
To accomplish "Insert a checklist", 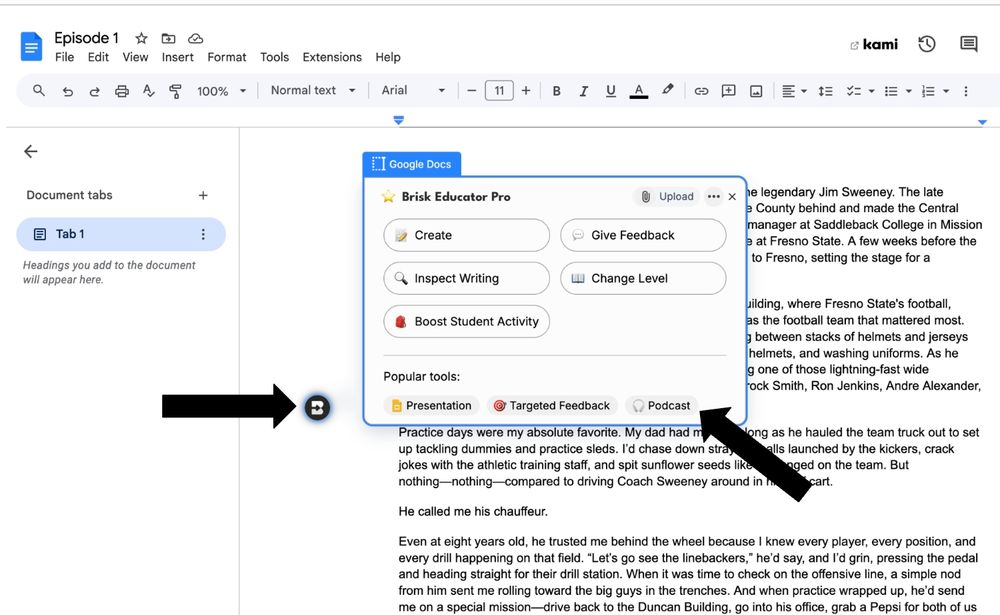I will pyautogui.click(x=853, y=91).
